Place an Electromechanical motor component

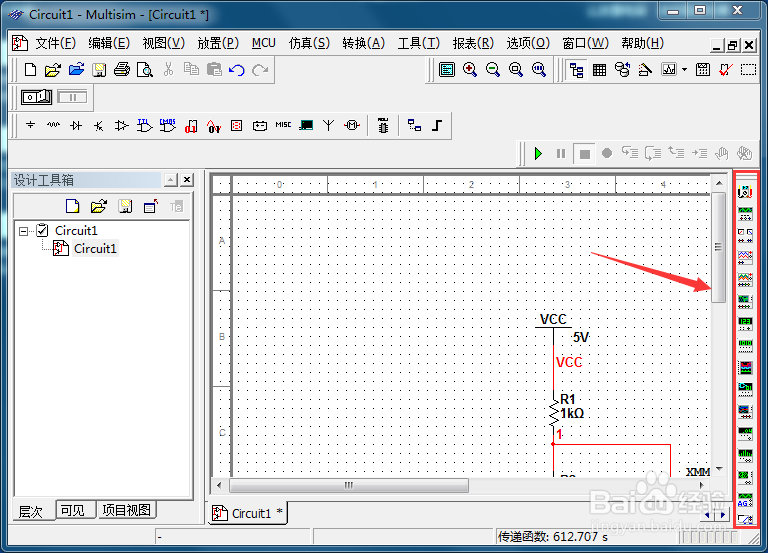(352, 125)
